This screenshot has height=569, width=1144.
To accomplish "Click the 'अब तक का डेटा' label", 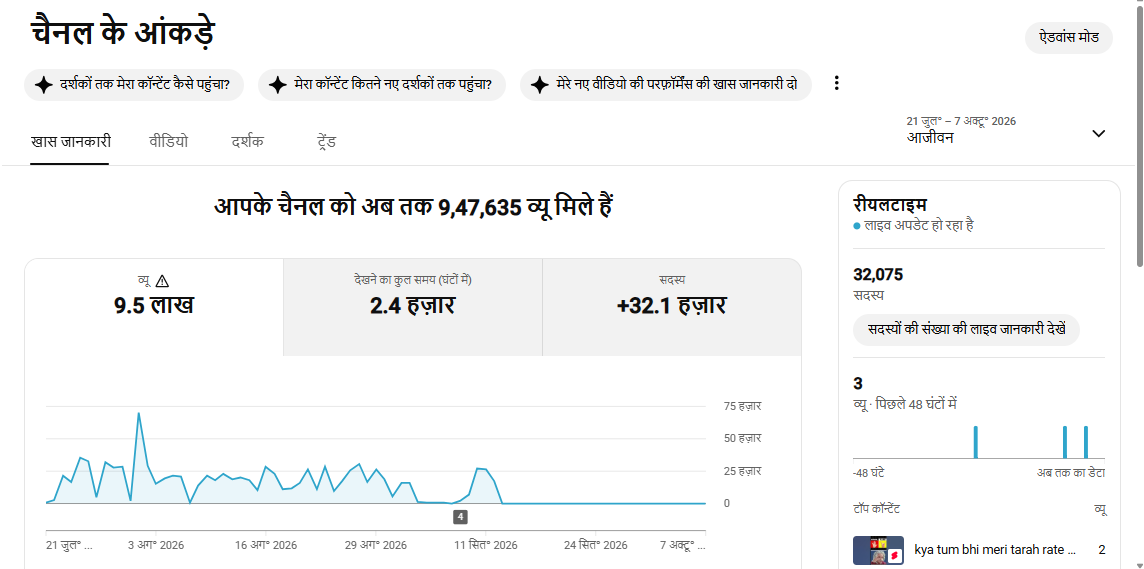I will [1071, 473].
